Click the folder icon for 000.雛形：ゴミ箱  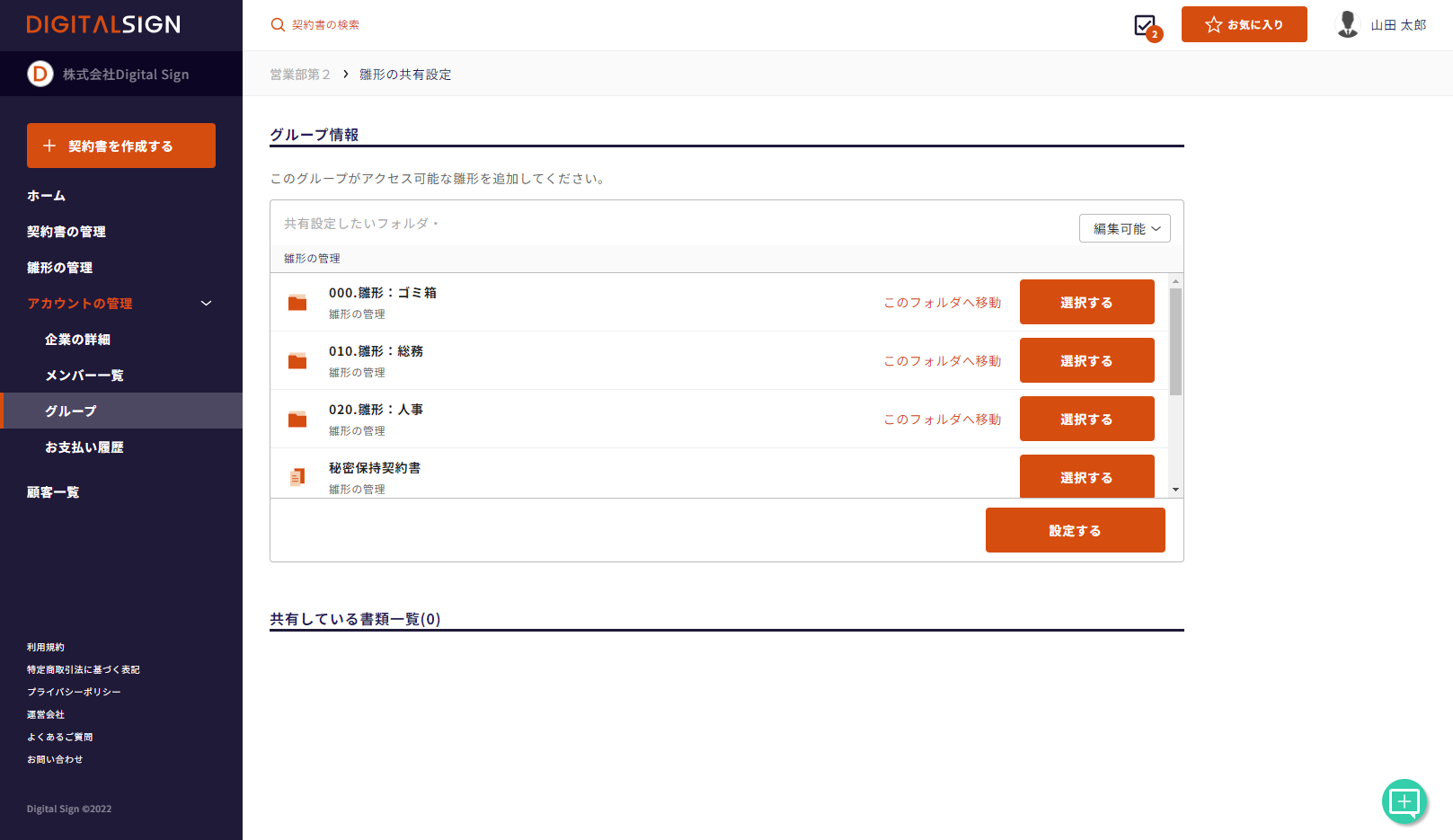pos(297,303)
